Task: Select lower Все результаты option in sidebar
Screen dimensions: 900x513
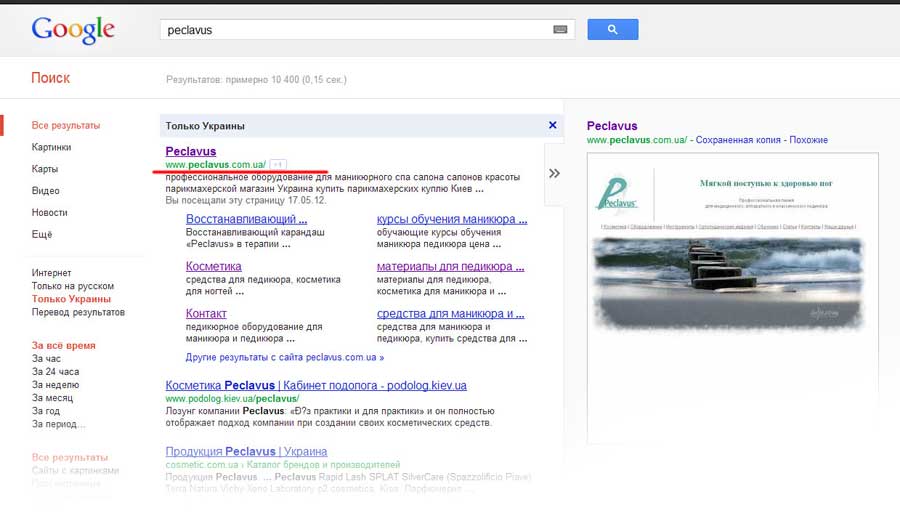Action: click(x=69, y=457)
